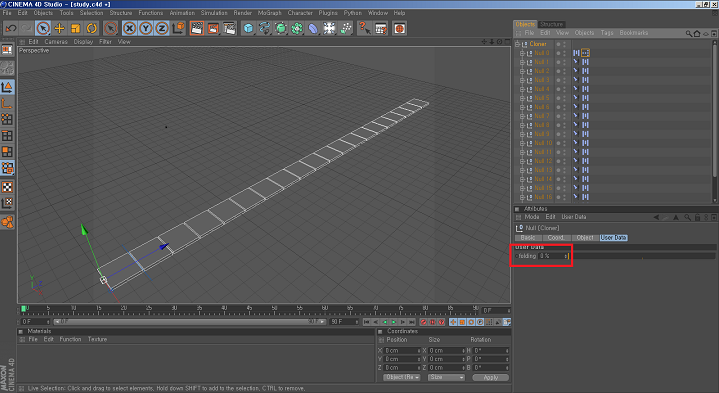Click frame 50 on the timeline ruler
Screen dimensions: 719x393
click(274, 310)
